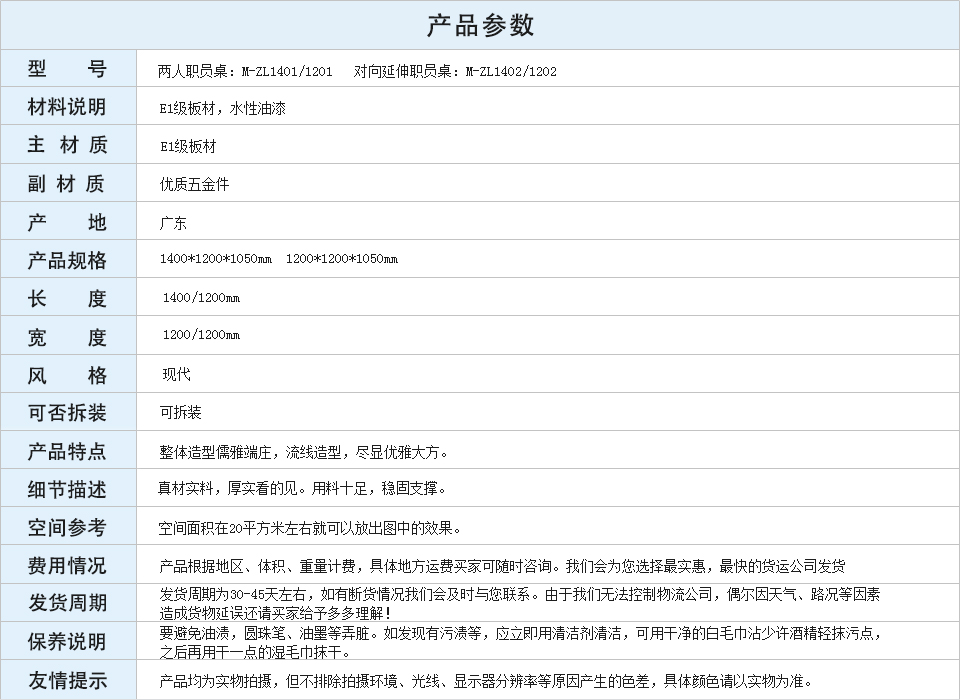Screen dimensions: 960x700
Task: Click the 主材质 label cell
Action: pyautogui.click(x=67, y=145)
